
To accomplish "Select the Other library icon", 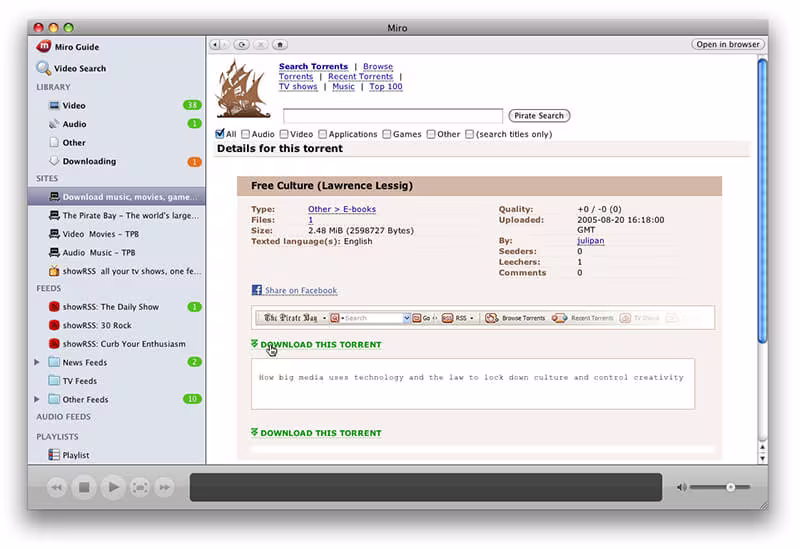I will tap(54, 142).
